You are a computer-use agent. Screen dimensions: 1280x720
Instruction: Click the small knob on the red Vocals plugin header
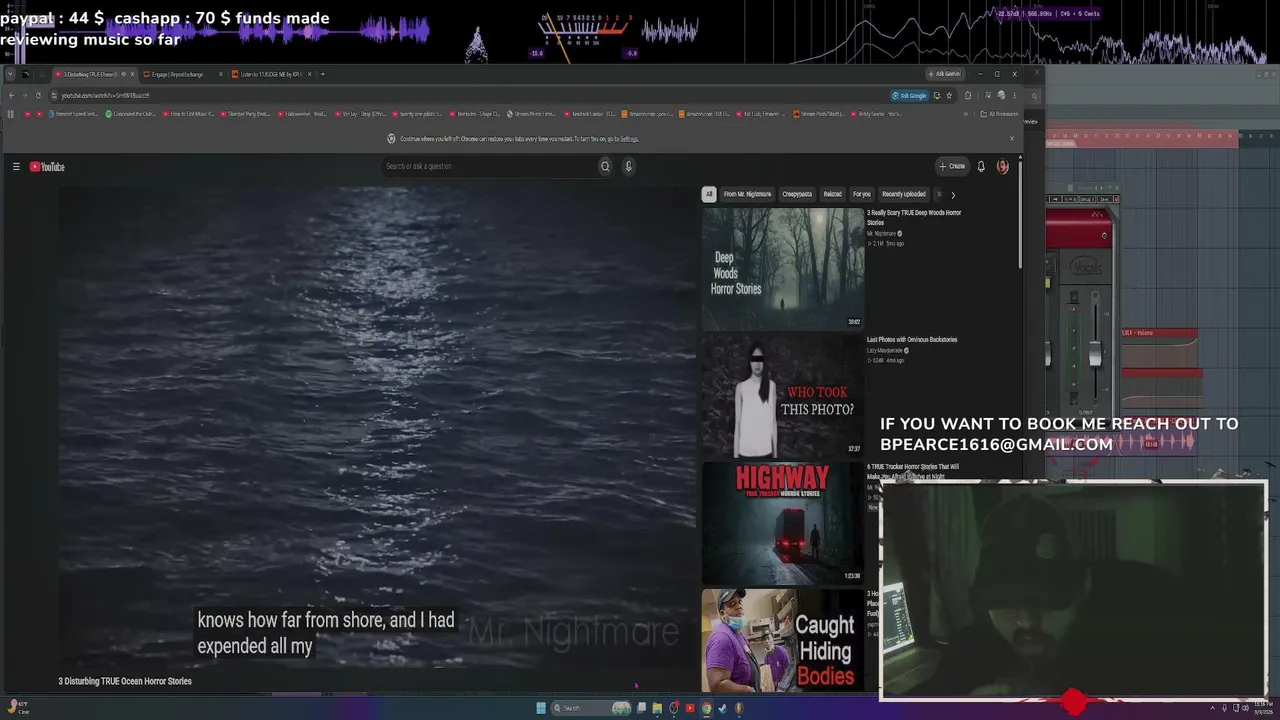1104,236
